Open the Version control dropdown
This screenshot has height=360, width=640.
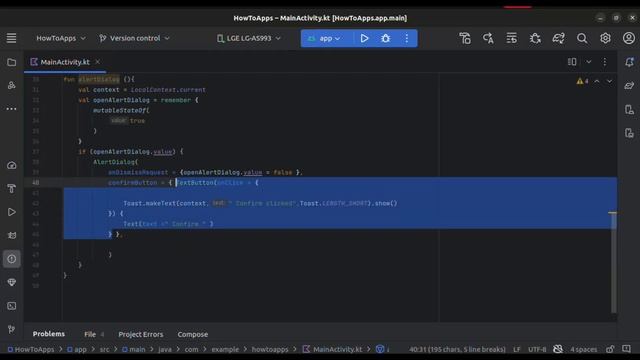click(134, 38)
